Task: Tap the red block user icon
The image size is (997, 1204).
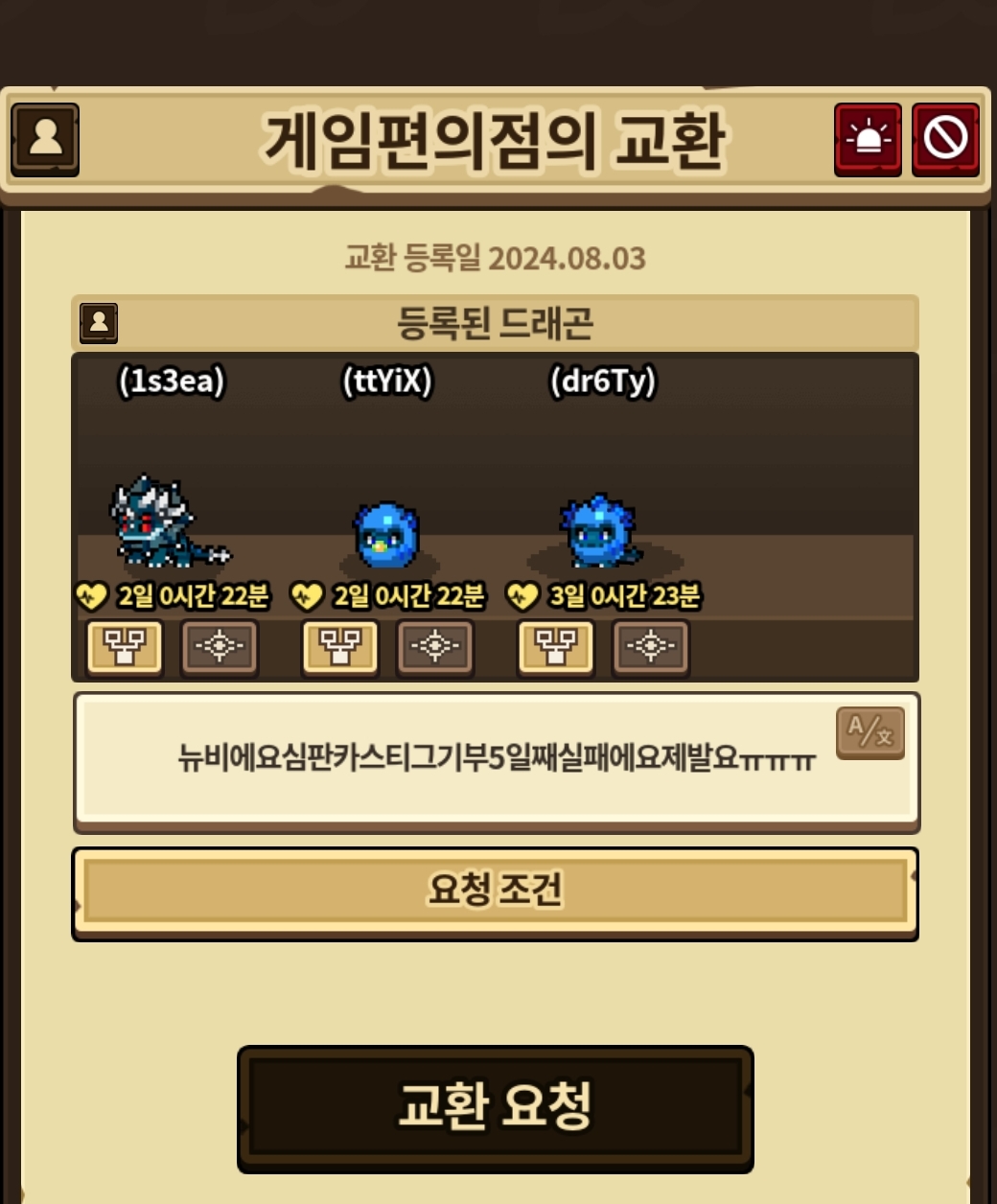Action: pos(945,140)
